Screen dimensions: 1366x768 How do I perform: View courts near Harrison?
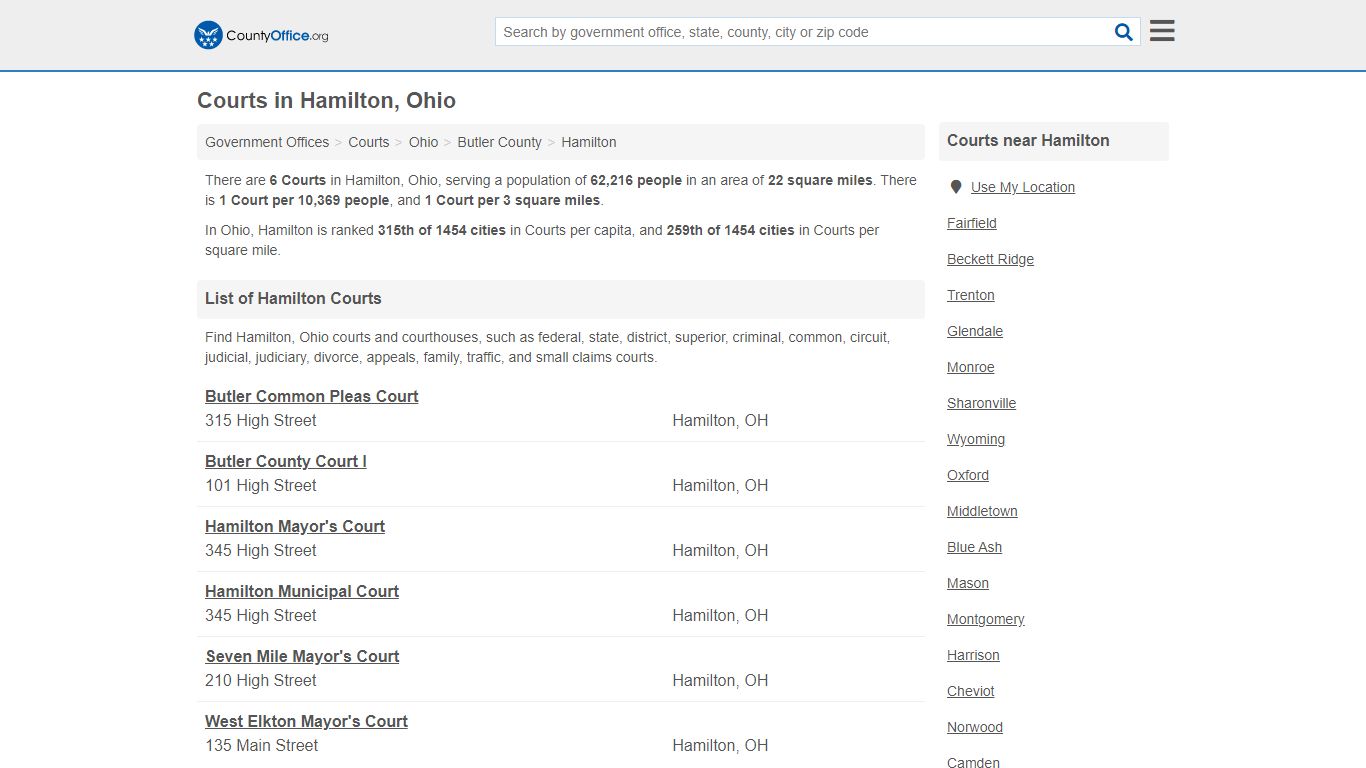click(x=973, y=655)
